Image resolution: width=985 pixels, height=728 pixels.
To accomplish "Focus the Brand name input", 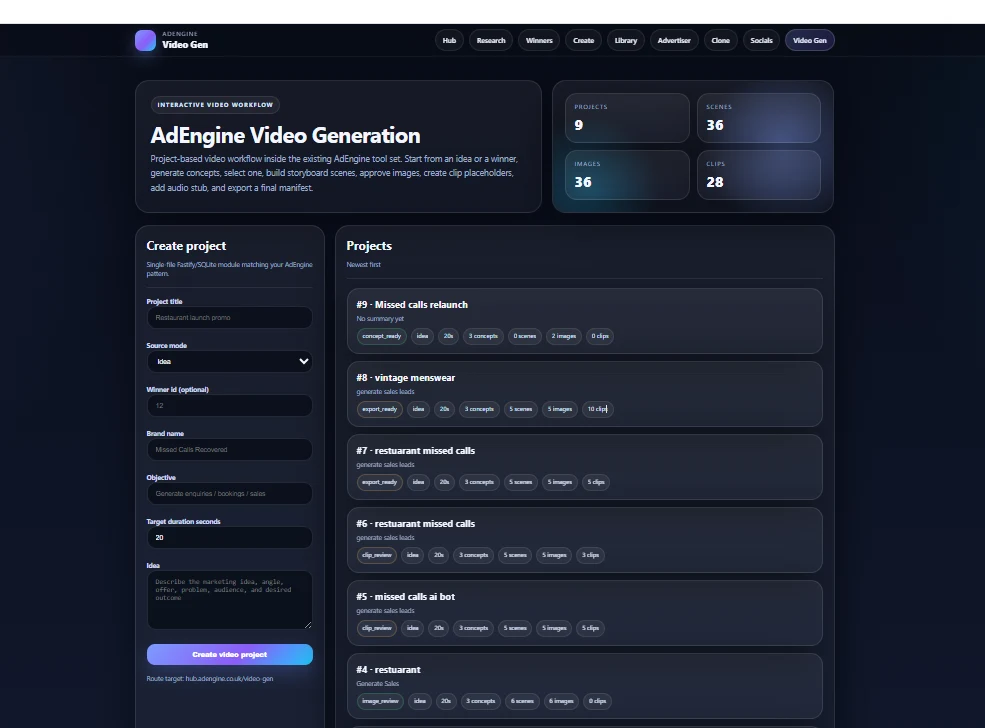I will click(229, 449).
